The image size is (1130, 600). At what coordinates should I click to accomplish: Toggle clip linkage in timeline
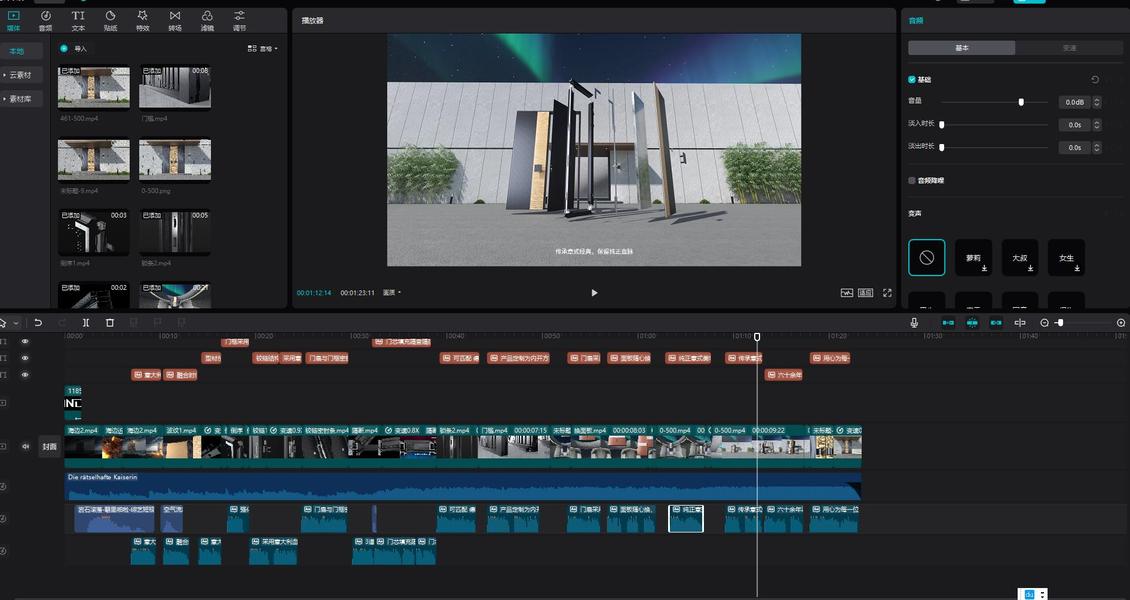click(x=996, y=323)
